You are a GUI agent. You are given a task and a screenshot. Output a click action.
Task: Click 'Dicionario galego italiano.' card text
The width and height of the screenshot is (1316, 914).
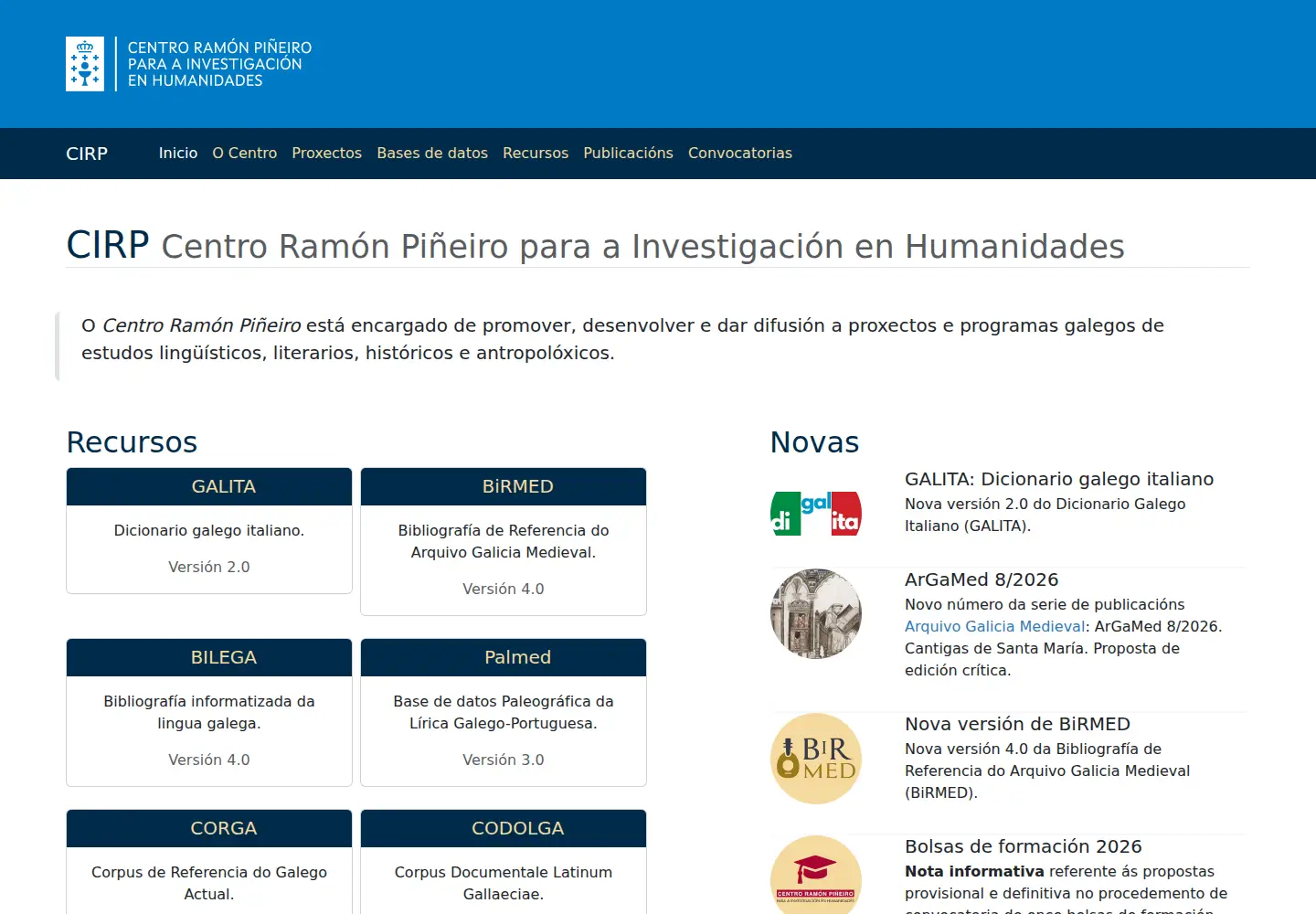pyautogui.click(x=209, y=530)
